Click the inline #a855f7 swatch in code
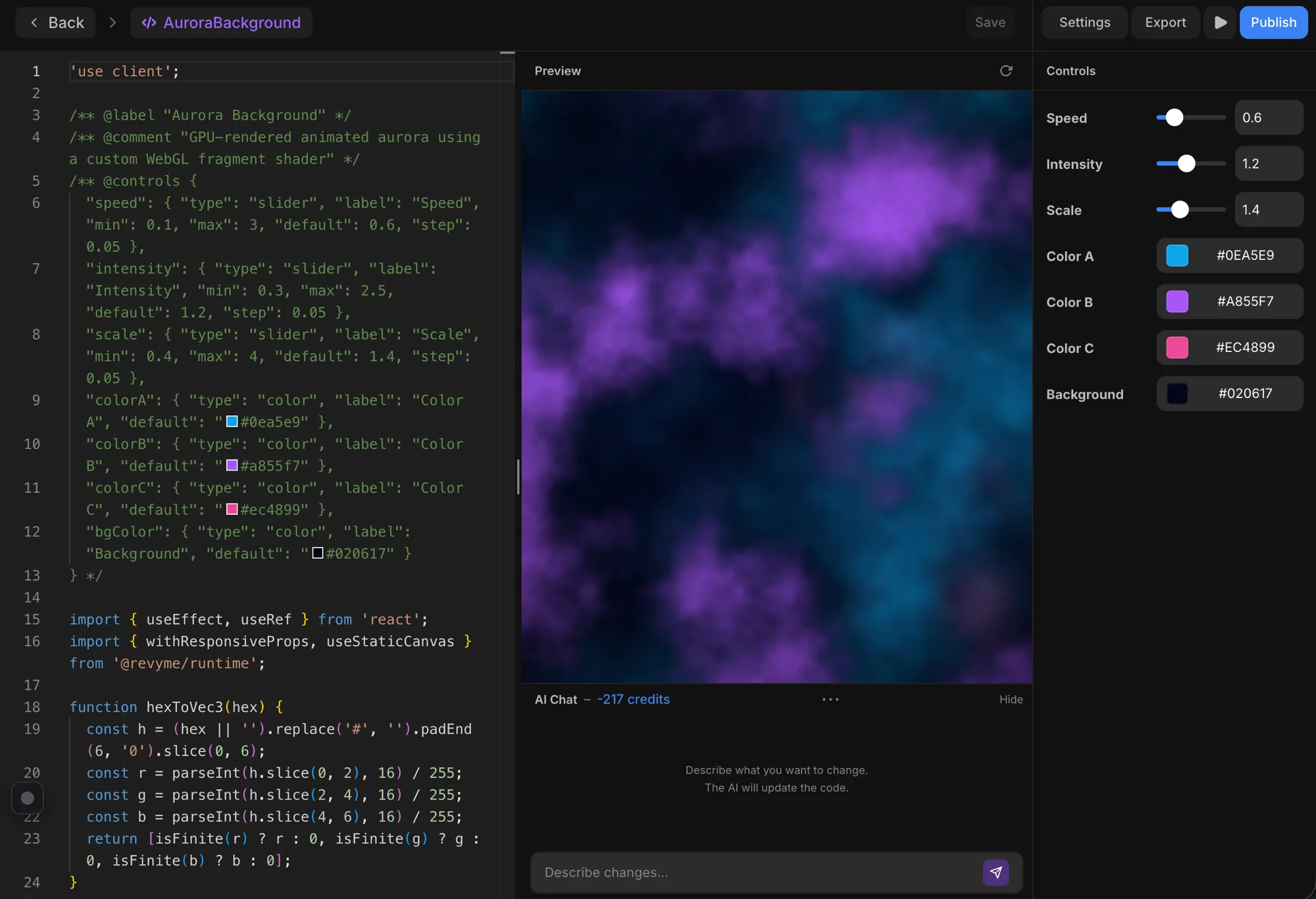 click(x=232, y=465)
